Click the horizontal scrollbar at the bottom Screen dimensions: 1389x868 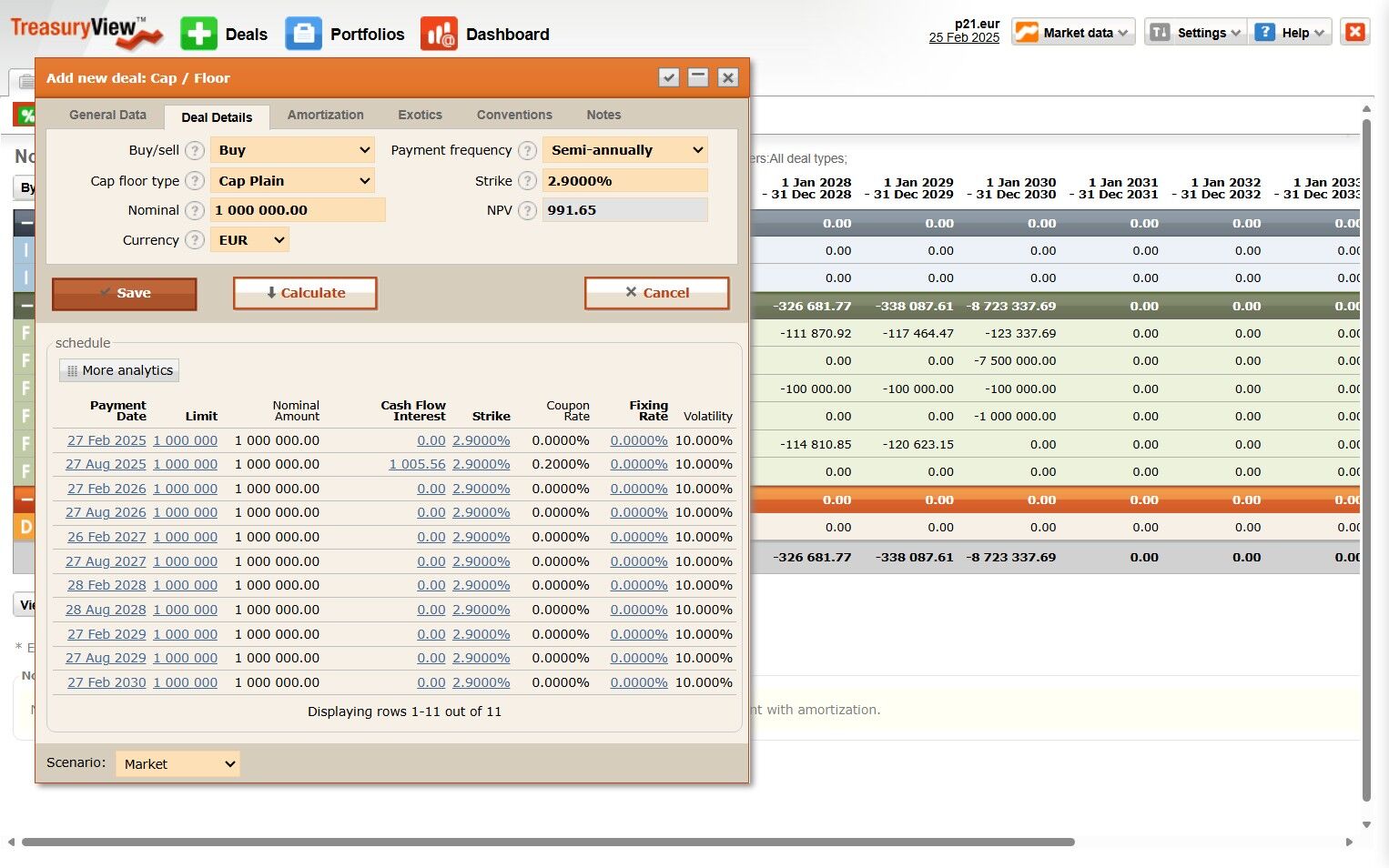click(548, 843)
